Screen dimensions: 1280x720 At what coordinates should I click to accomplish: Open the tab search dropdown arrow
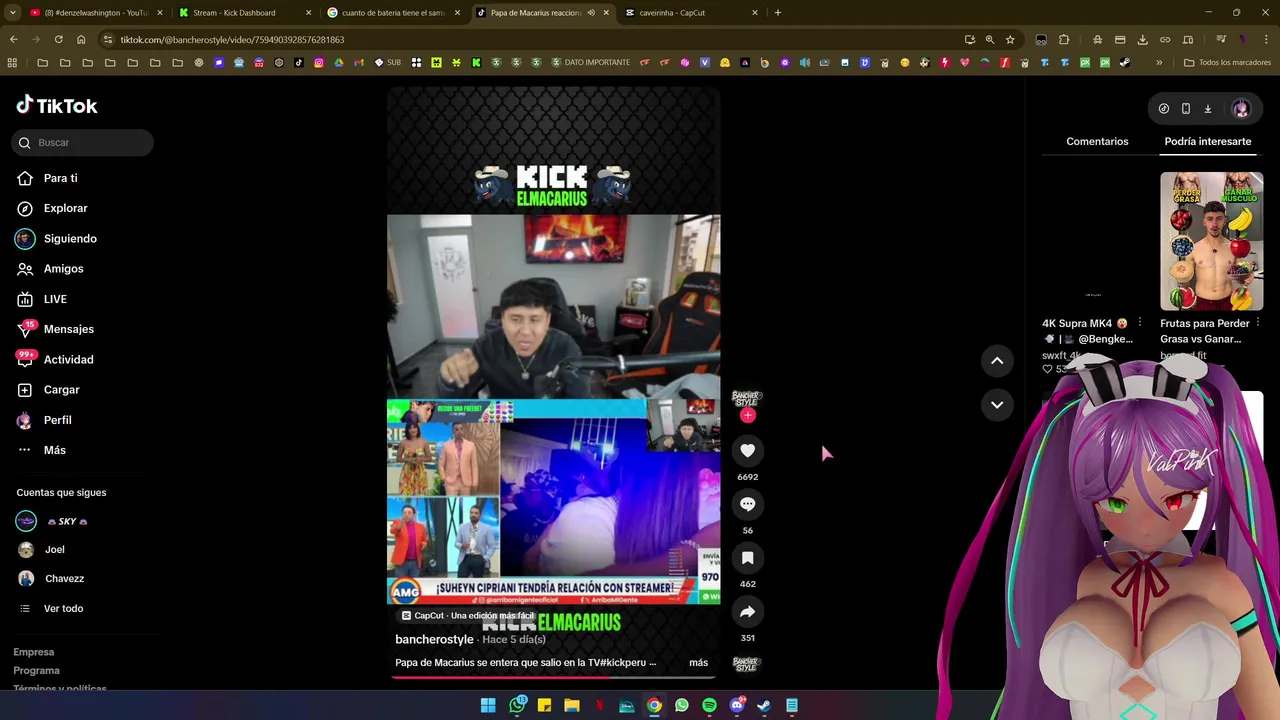pyautogui.click(x=12, y=13)
